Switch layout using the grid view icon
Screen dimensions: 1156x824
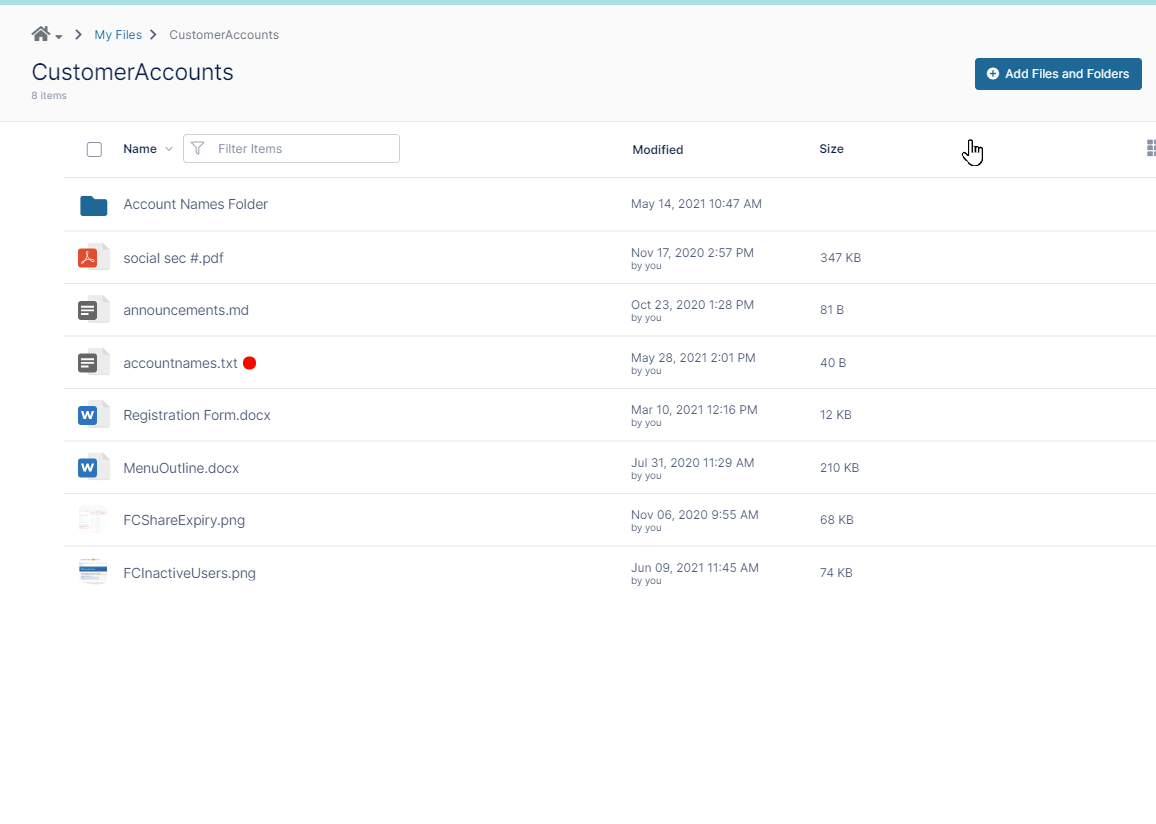[x=1150, y=149]
